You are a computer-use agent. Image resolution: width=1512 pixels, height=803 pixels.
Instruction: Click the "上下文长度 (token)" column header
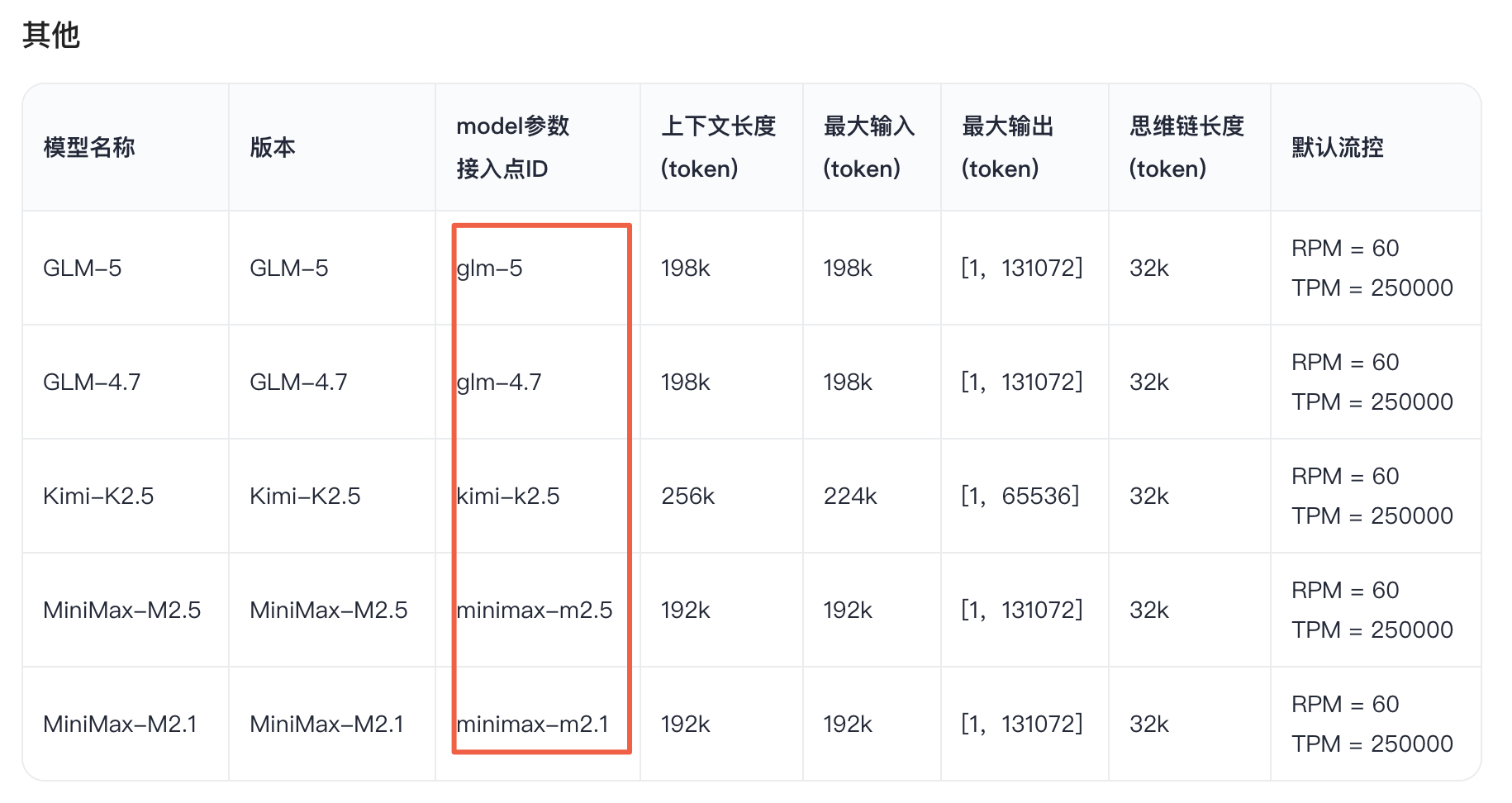[x=717, y=148]
